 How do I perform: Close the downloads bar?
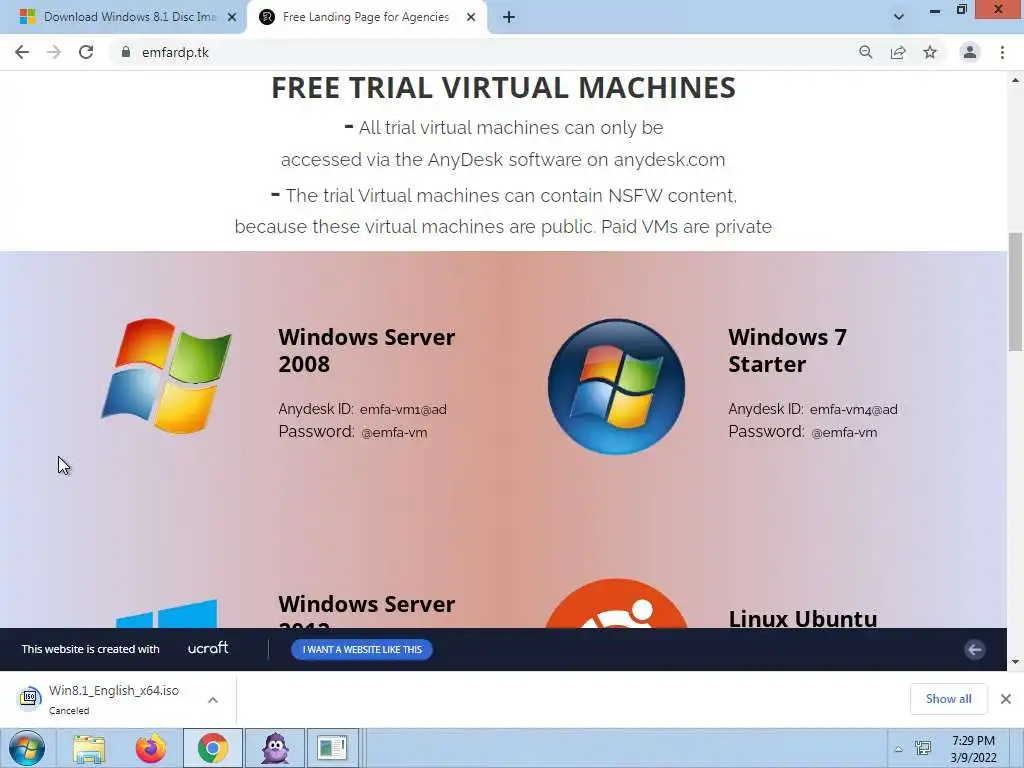tap(1006, 699)
